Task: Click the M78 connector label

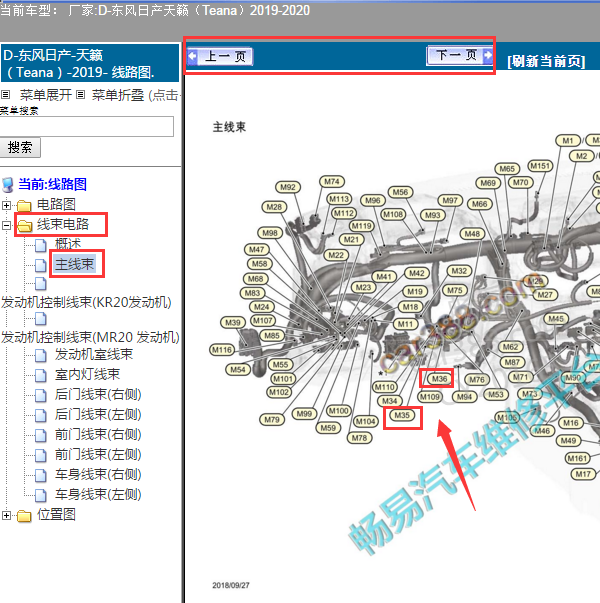Action: 359,438
